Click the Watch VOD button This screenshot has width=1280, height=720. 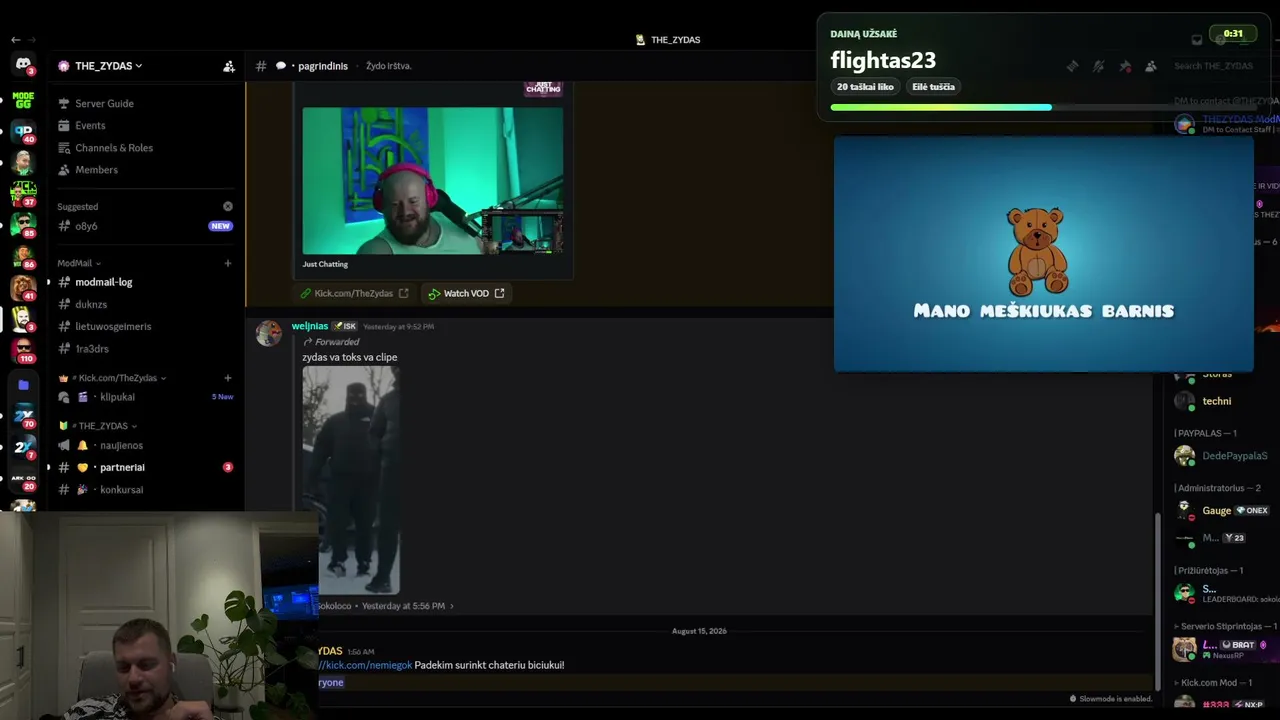tap(466, 293)
